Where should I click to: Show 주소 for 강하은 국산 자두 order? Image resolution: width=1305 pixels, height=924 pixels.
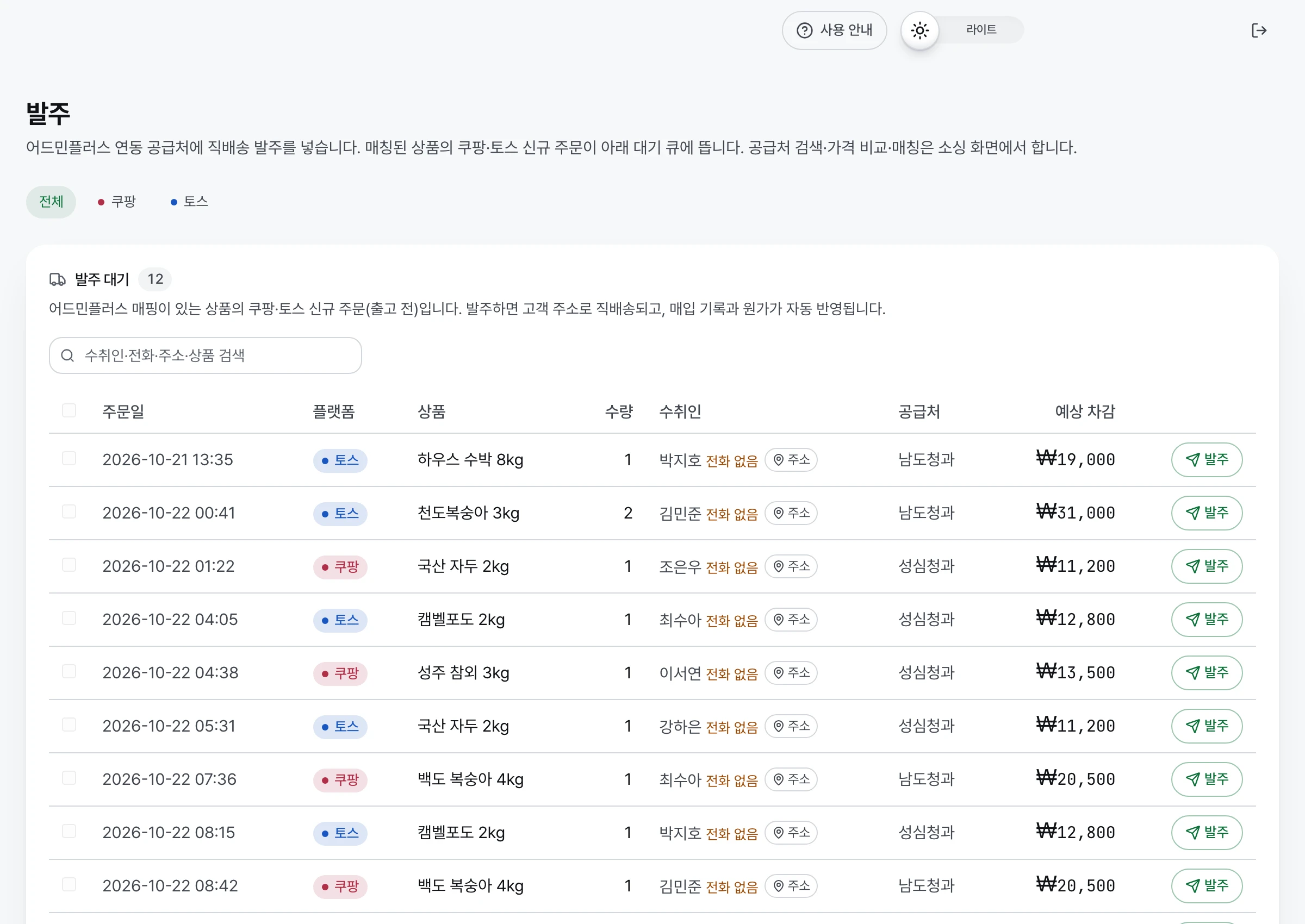(791, 726)
